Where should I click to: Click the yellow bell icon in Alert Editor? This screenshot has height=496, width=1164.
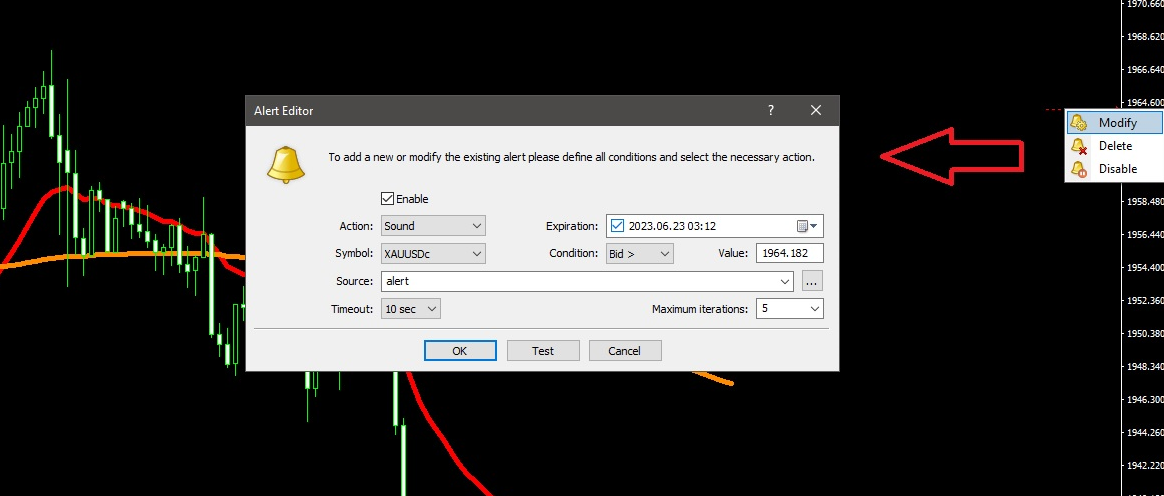(x=285, y=162)
